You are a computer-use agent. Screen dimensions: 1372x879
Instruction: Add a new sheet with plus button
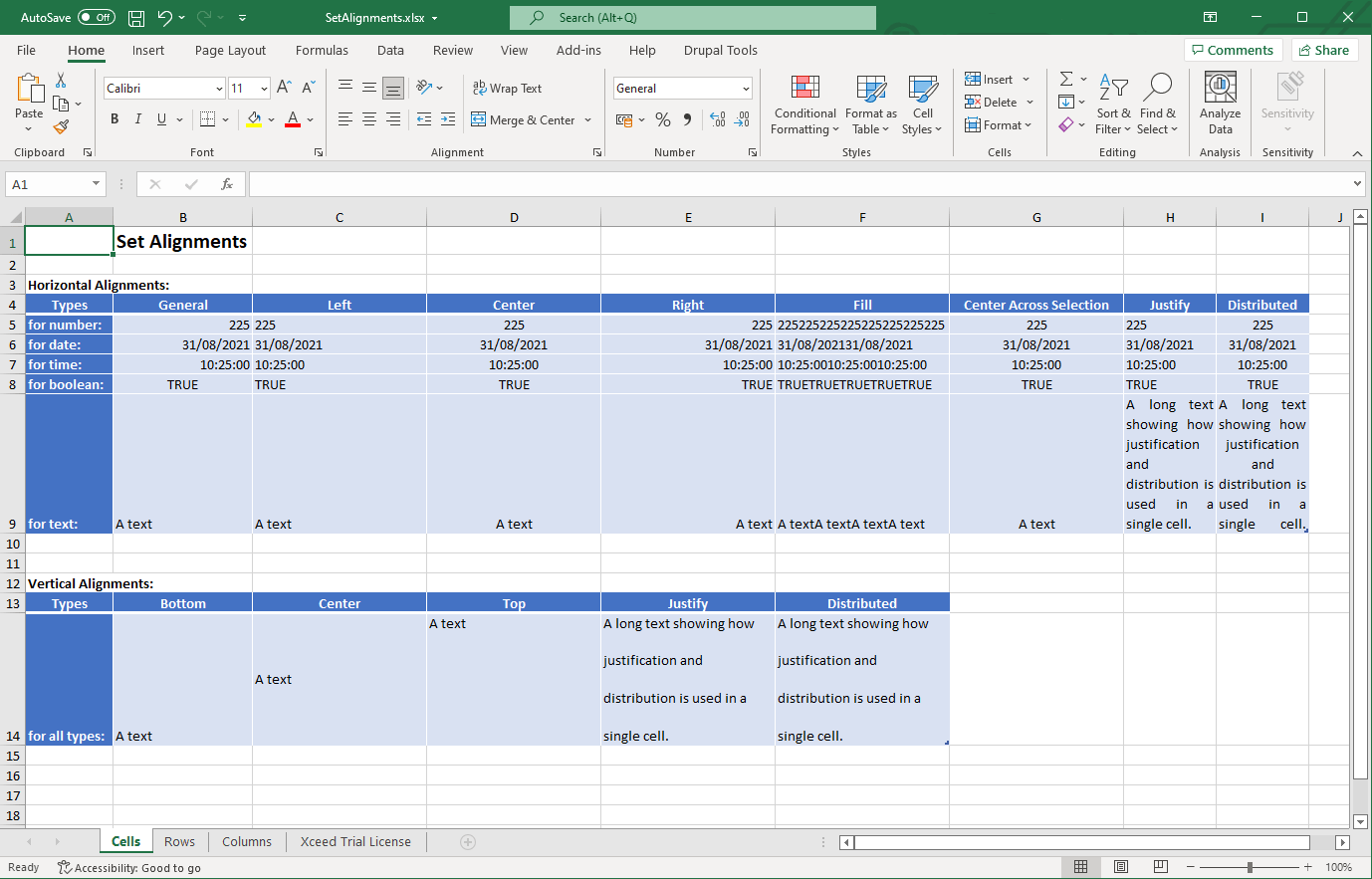468,842
